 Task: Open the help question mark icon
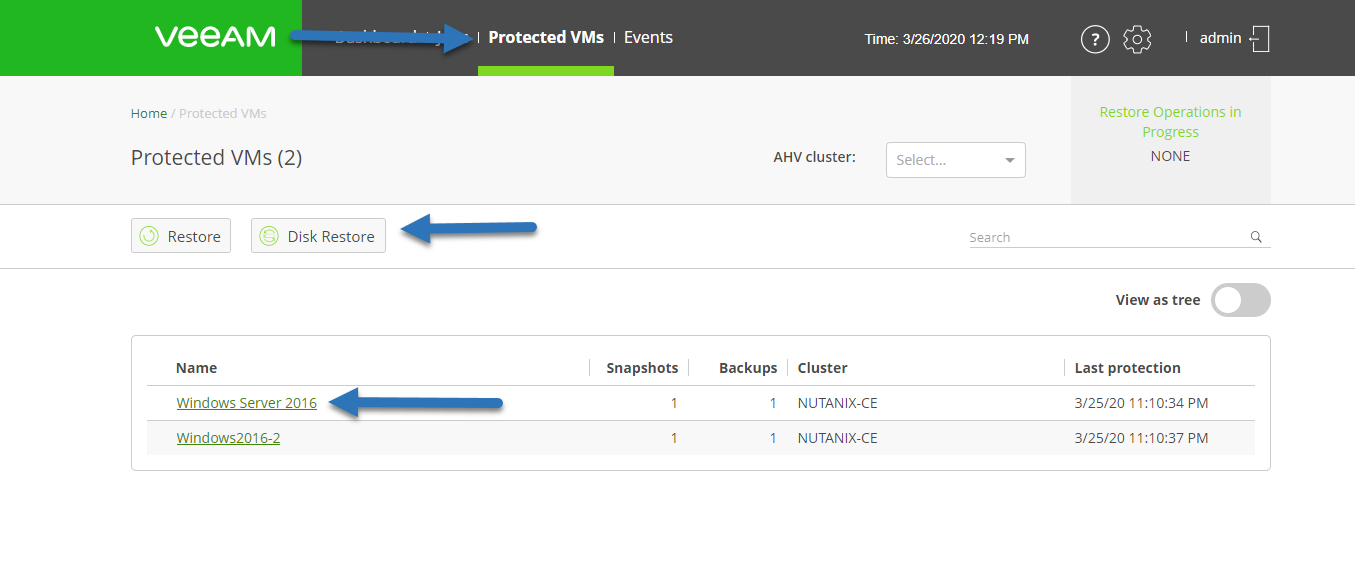click(x=1096, y=39)
